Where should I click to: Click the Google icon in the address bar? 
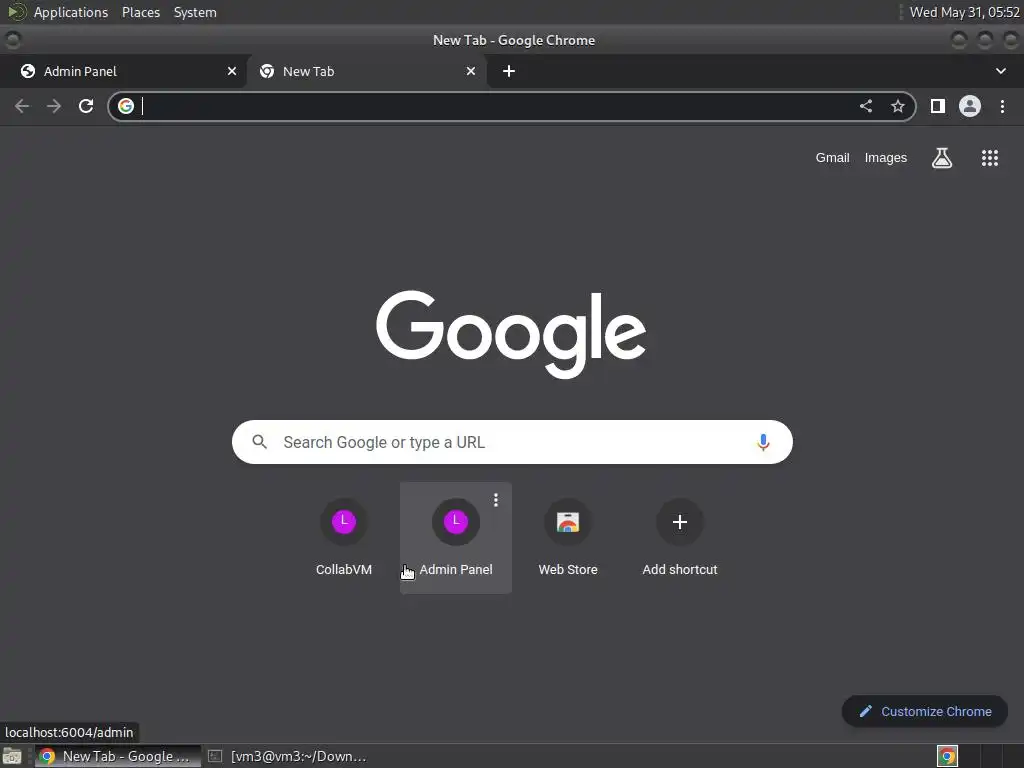coord(126,106)
